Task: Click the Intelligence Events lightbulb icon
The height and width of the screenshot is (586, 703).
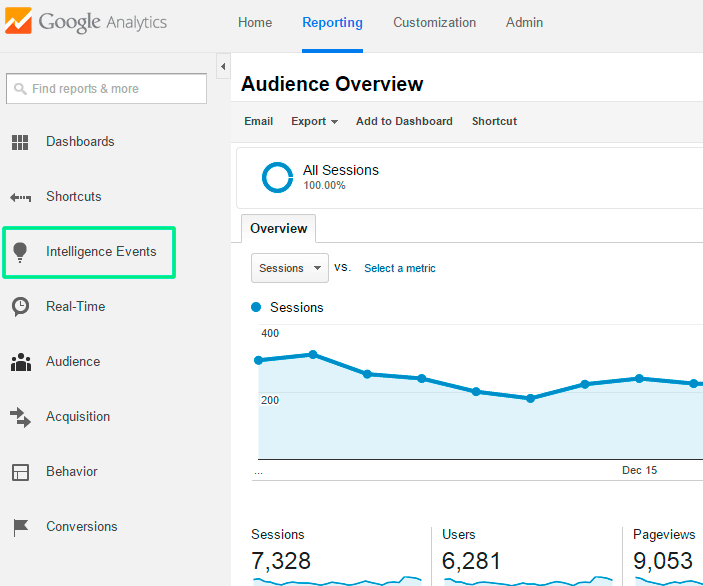Action: (x=20, y=252)
